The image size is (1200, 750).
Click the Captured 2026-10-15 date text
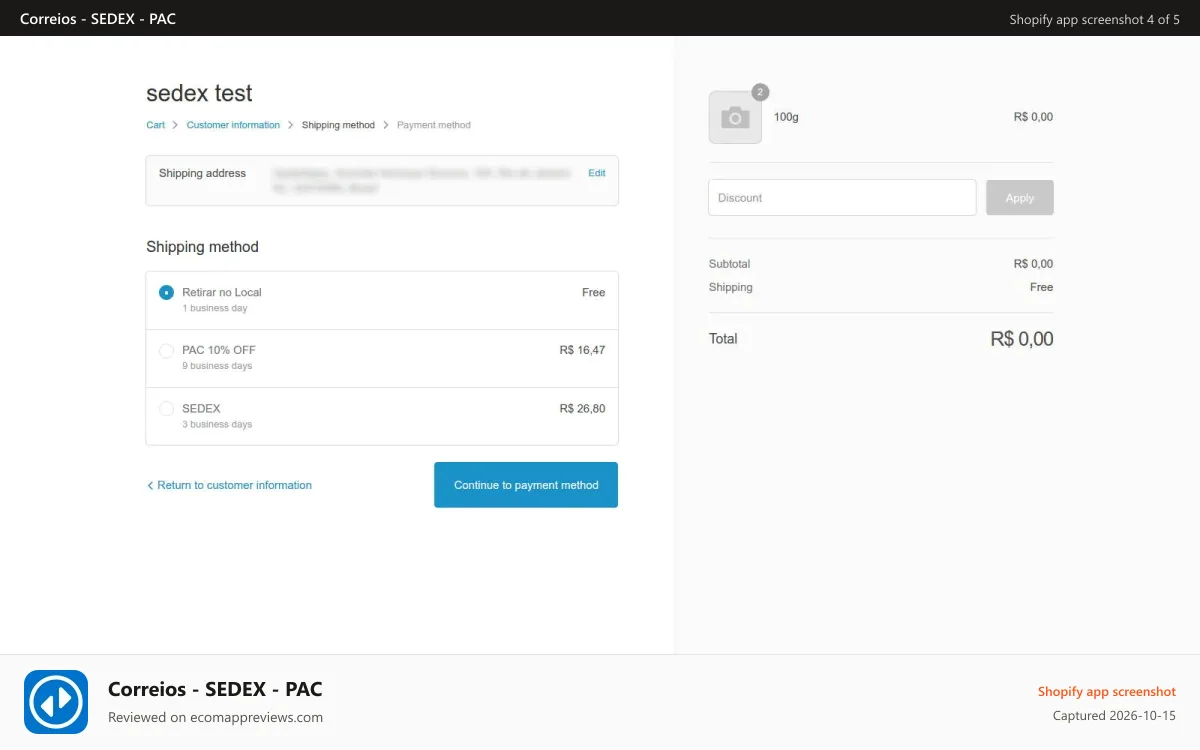point(1114,716)
